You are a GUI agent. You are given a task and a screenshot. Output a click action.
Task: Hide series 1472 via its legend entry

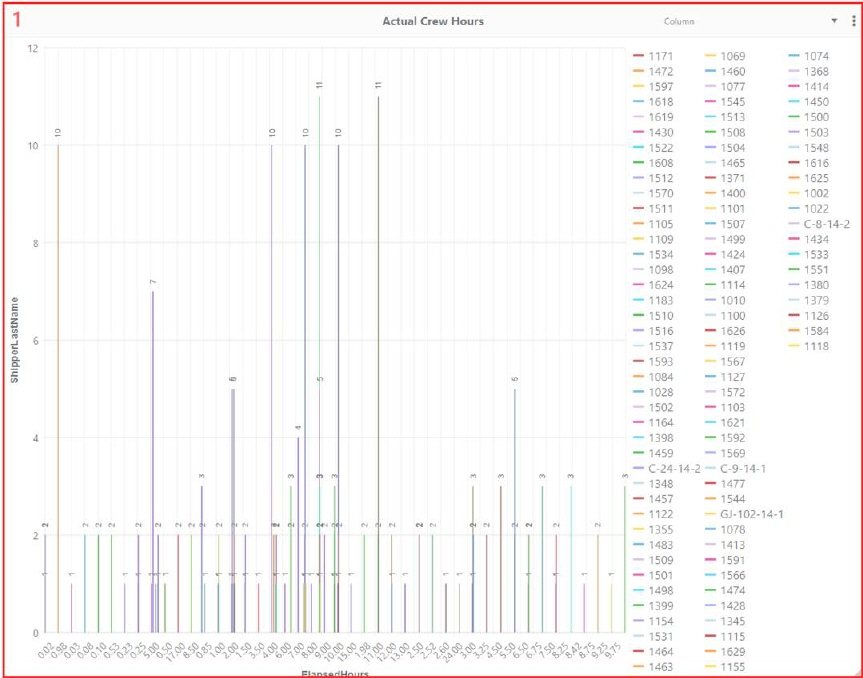coord(660,71)
